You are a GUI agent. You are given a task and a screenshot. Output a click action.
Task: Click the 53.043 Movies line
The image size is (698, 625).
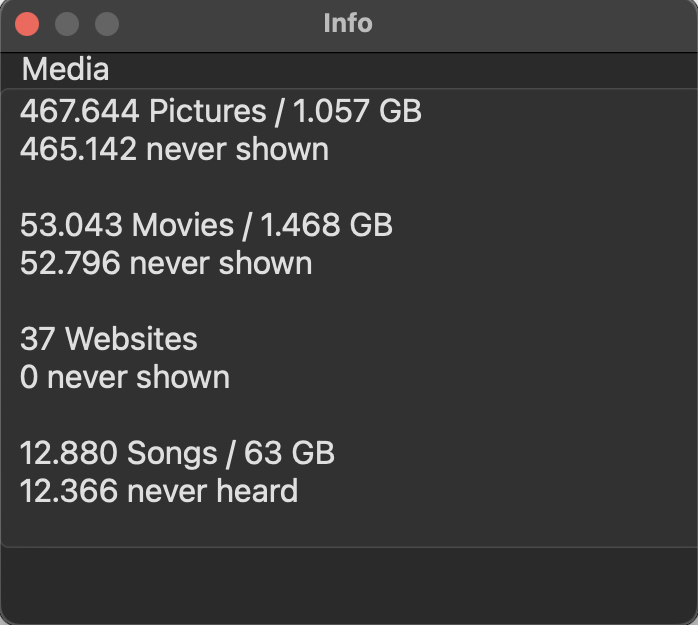[x=206, y=225]
